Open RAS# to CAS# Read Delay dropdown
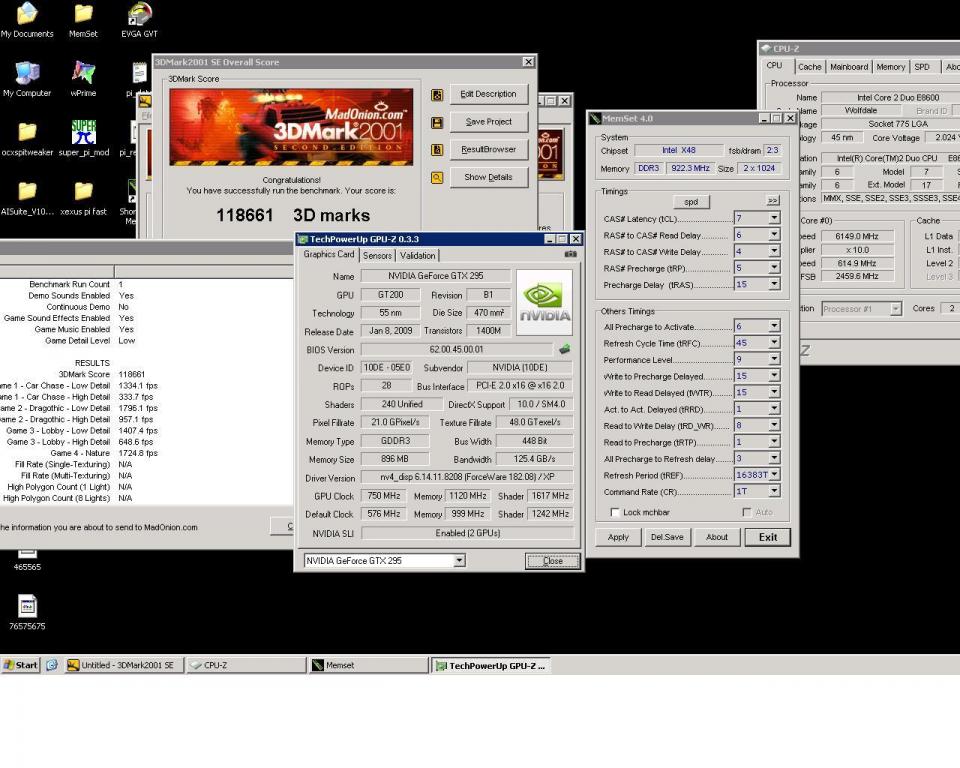 (774, 235)
